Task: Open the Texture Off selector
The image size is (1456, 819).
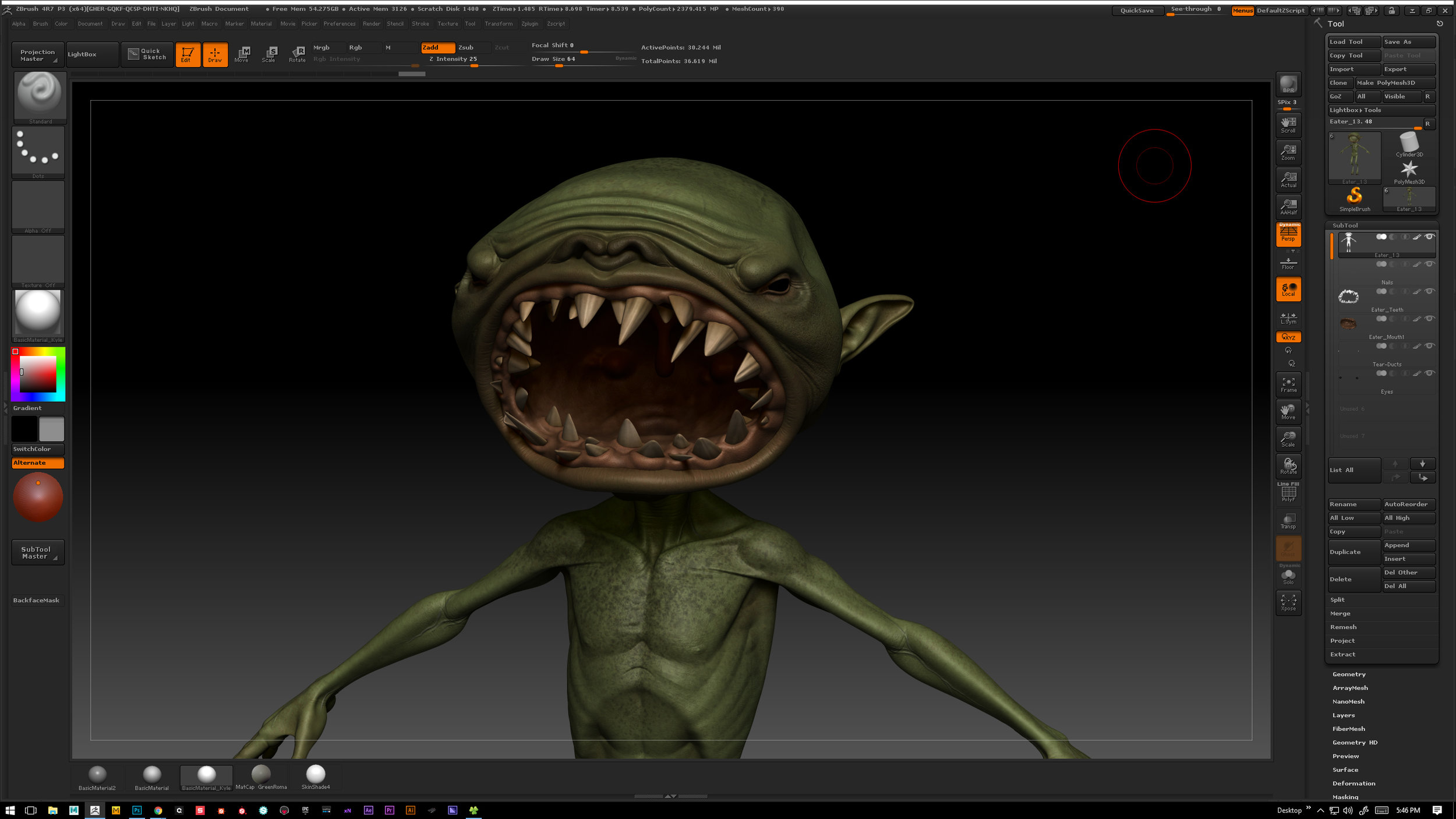Action: tap(38, 262)
